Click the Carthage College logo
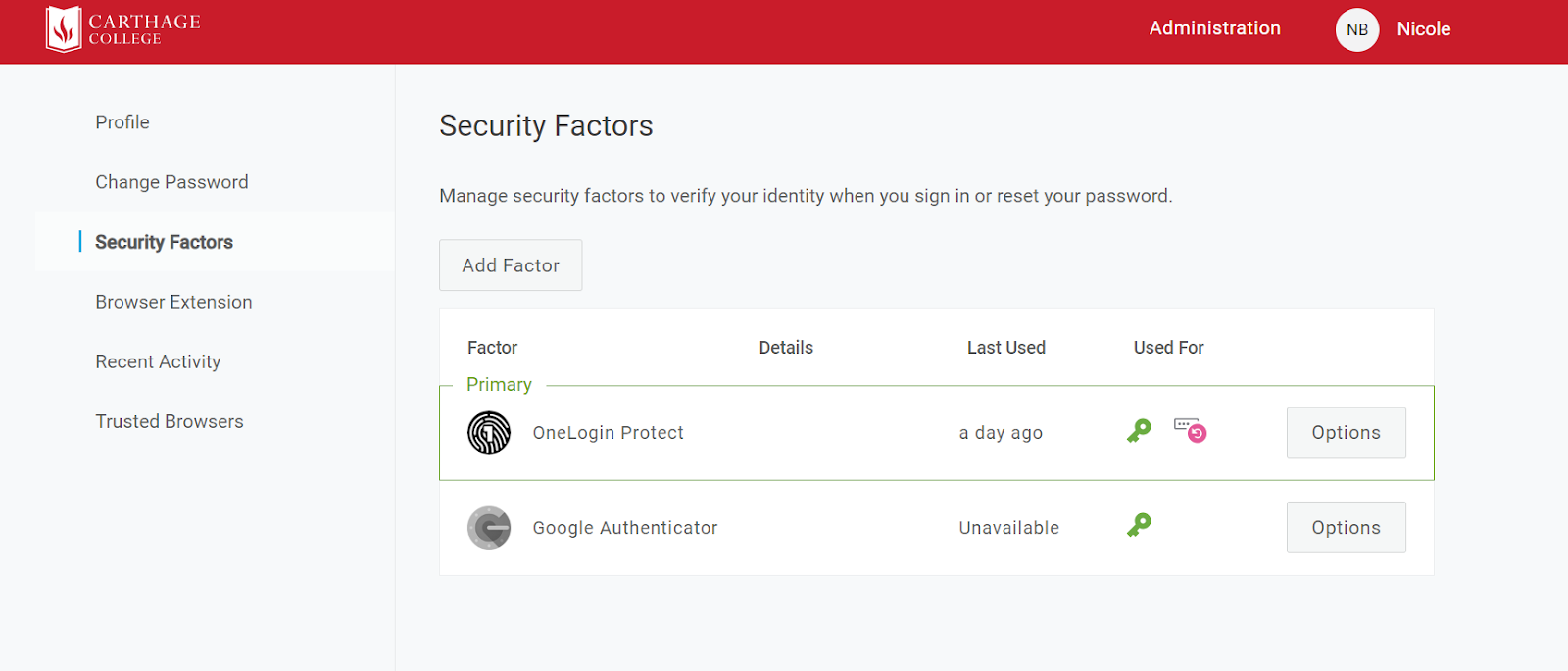 click(x=123, y=29)
